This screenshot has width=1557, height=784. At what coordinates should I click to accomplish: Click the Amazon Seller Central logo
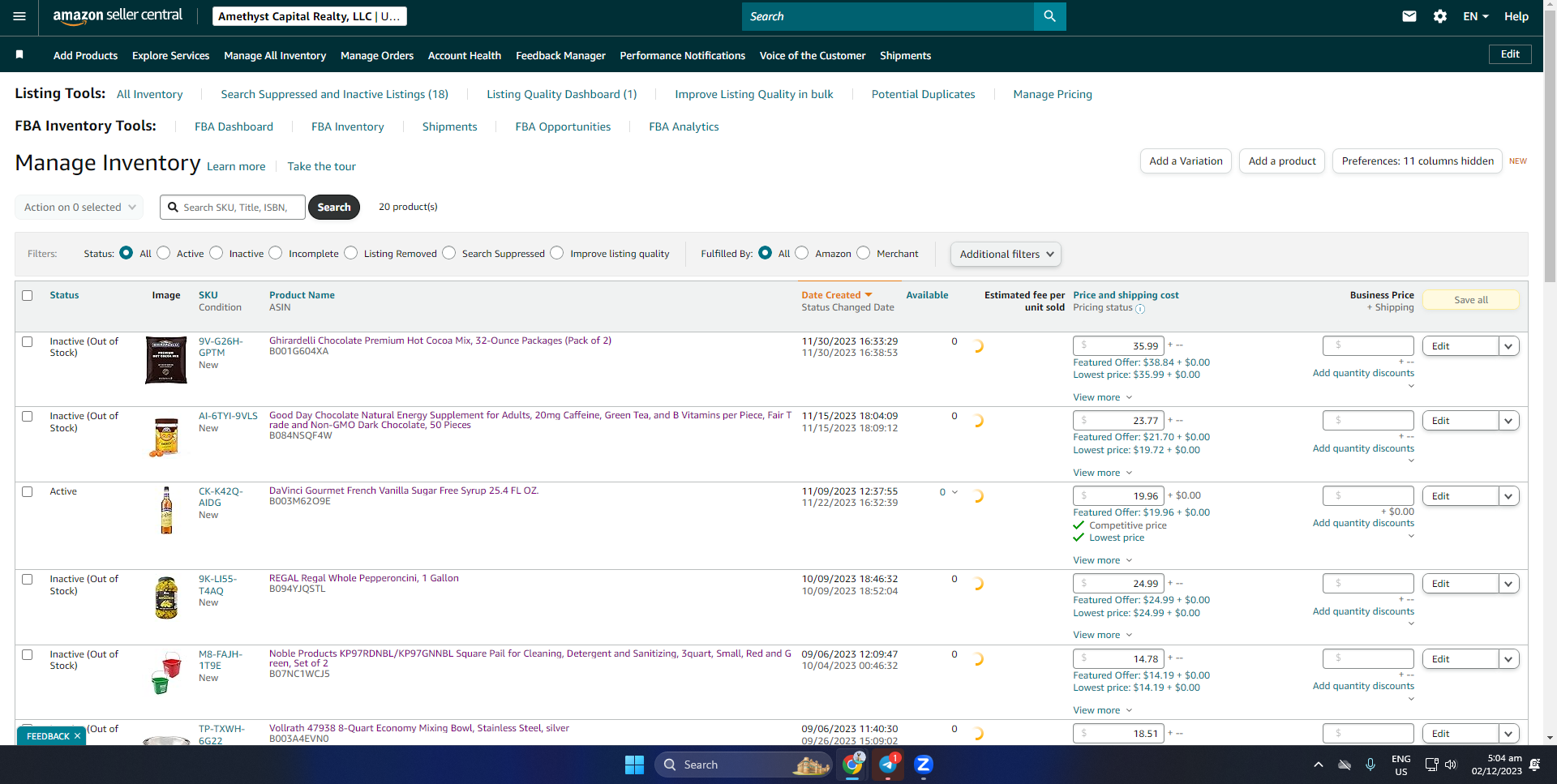pyautogui.click(x=118, y=16)
